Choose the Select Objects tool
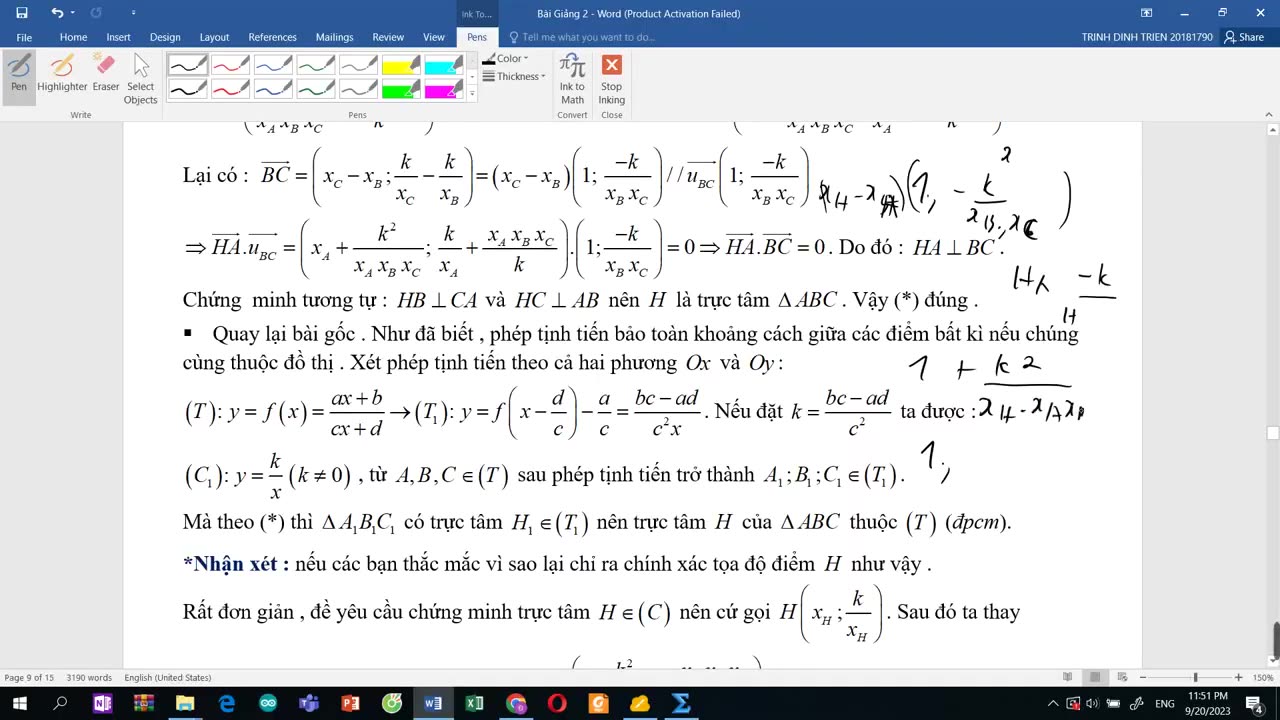Screen dimensions: 1280x720 pos(140,79)
